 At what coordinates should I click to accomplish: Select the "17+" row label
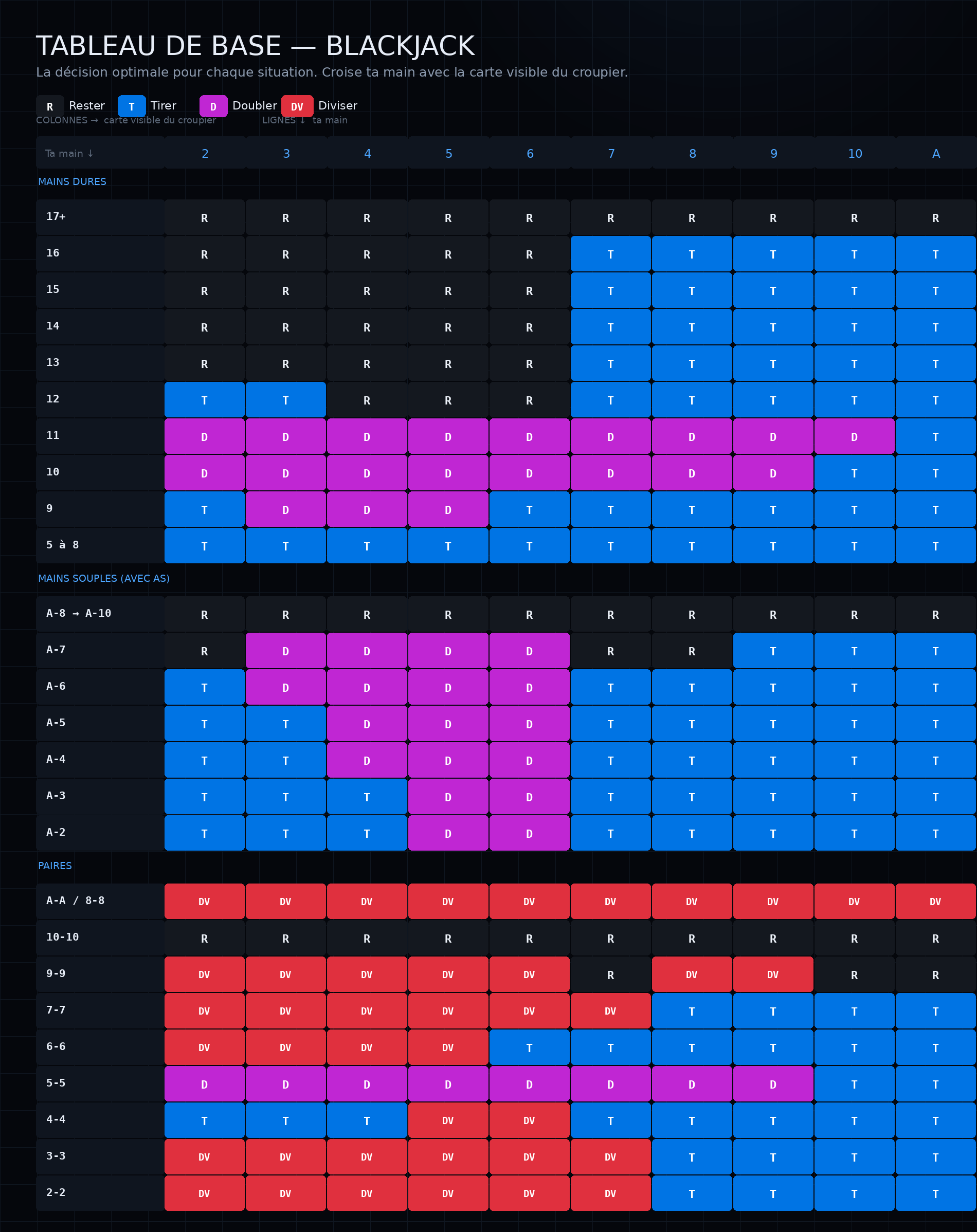(100, 217)
